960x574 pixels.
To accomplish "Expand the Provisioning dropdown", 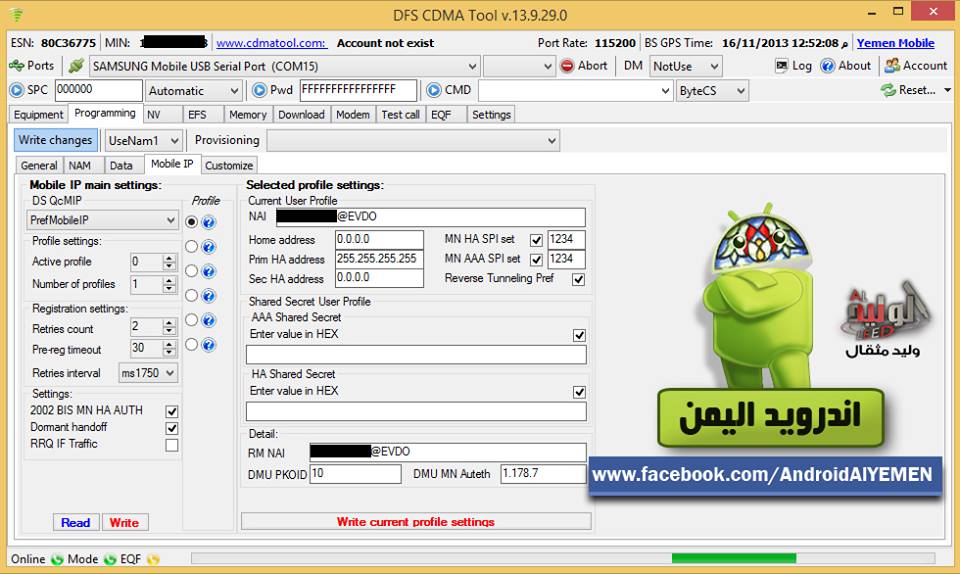I will [x=413, y=141].
